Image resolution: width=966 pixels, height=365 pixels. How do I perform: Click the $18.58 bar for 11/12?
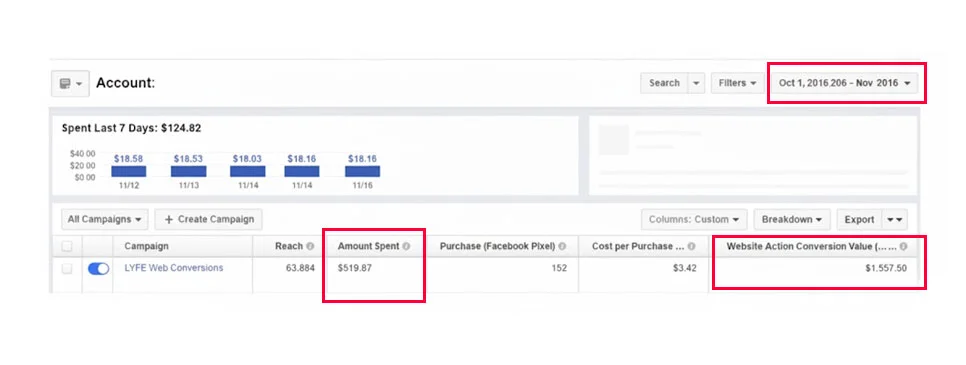point(128,171)
